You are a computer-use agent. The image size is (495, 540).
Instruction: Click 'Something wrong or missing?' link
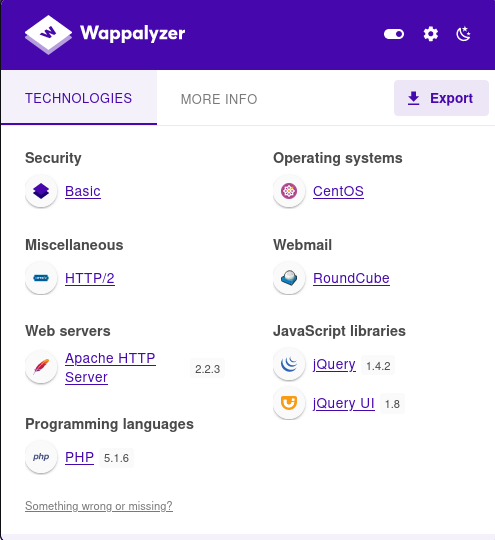[x=99, y=506]
